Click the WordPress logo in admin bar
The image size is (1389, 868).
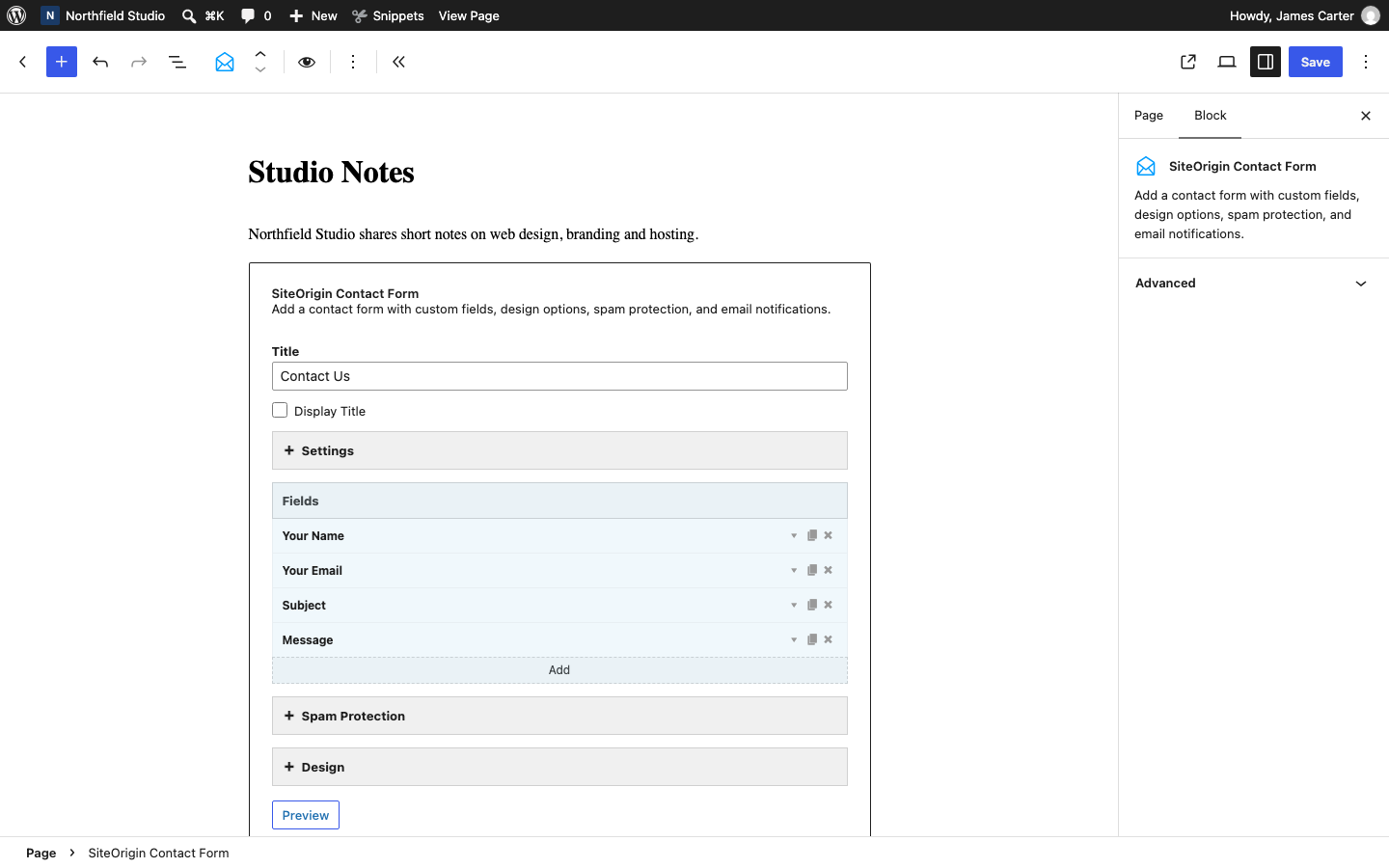click(x=16, y=15)
